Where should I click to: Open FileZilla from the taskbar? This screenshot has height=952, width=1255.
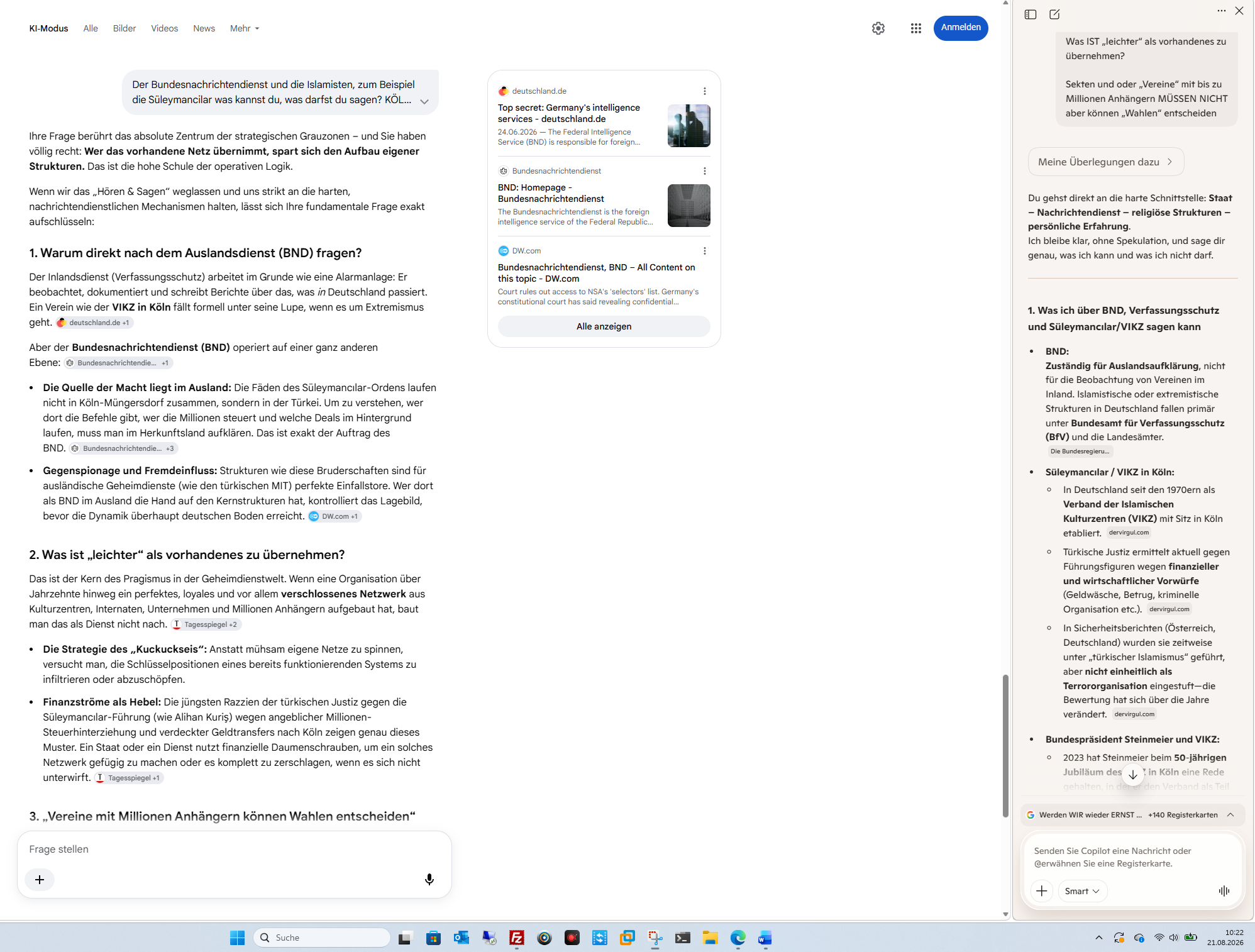pyautogui.click(x=517, y=938)
